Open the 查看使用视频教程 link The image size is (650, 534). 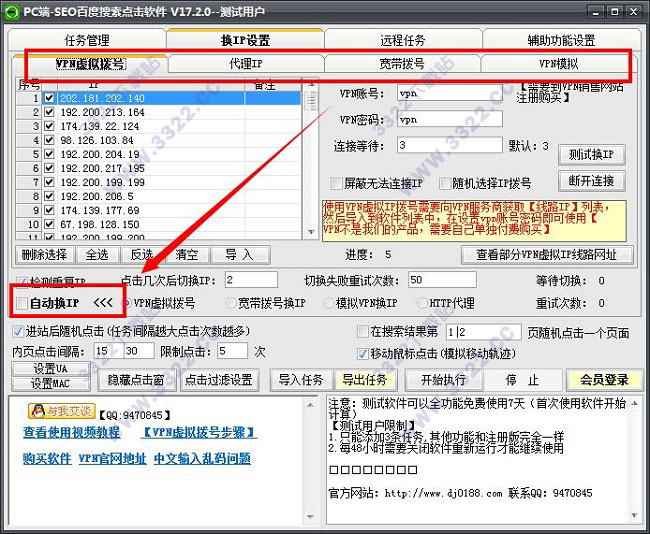click(71, 433)
